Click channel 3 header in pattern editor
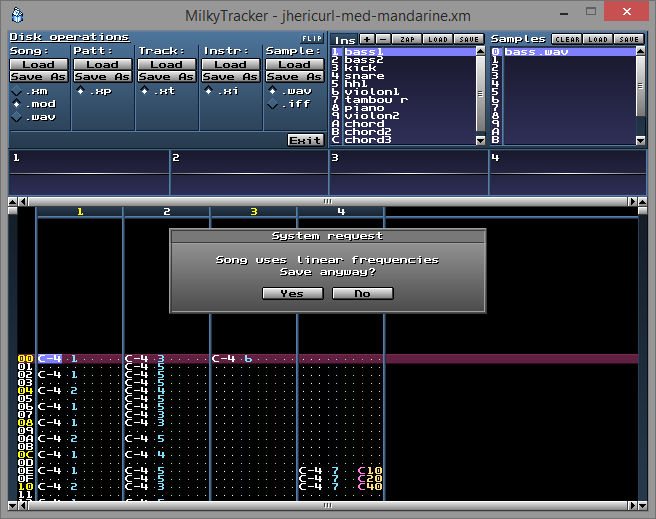This screenshot has height=519, width=656. (254, 212)
